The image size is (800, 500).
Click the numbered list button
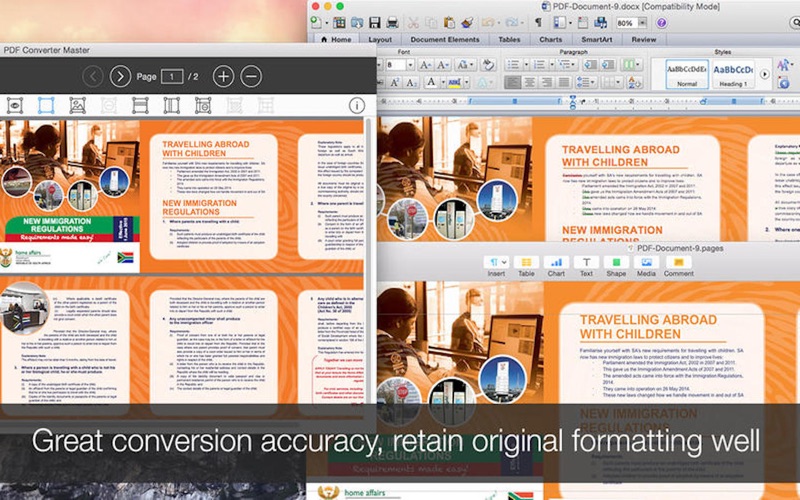point(541,65)
